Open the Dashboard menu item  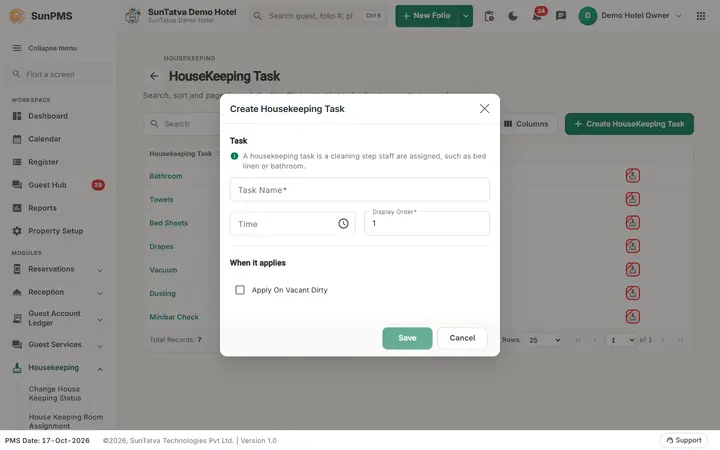coord(48,116)
